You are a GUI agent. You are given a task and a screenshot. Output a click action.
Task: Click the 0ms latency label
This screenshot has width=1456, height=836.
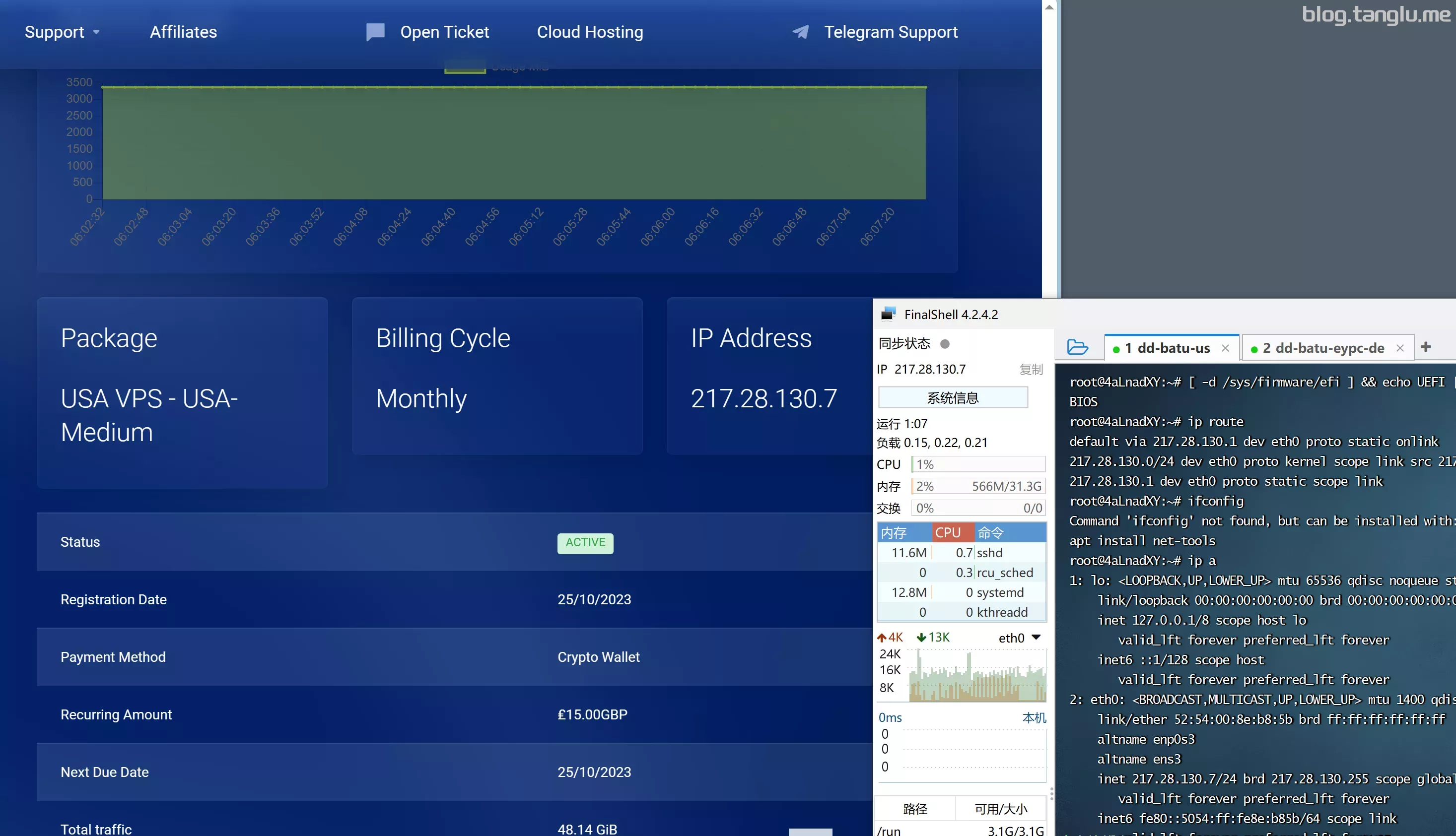tap(890, 718)
